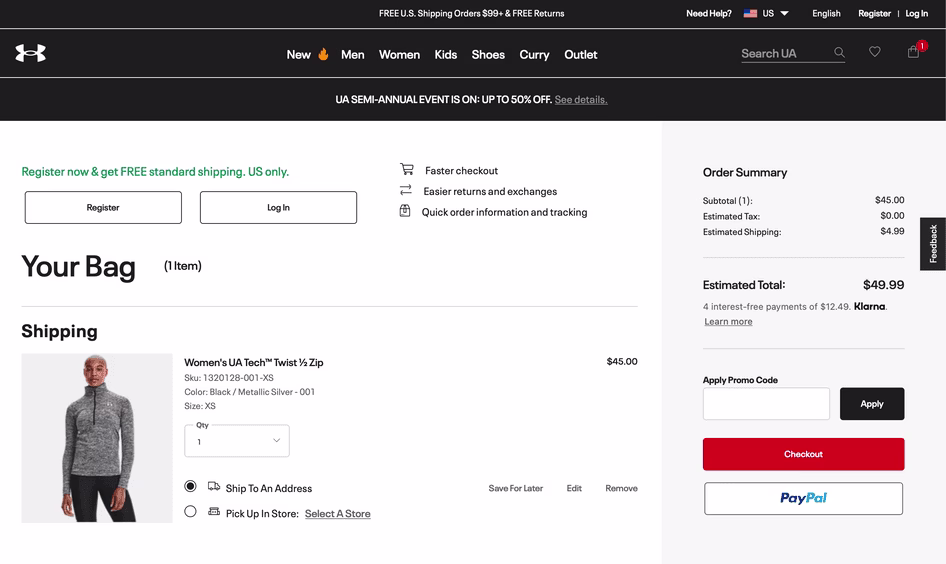
Task: Click the Need Help? link
Action: click(709, 13)
